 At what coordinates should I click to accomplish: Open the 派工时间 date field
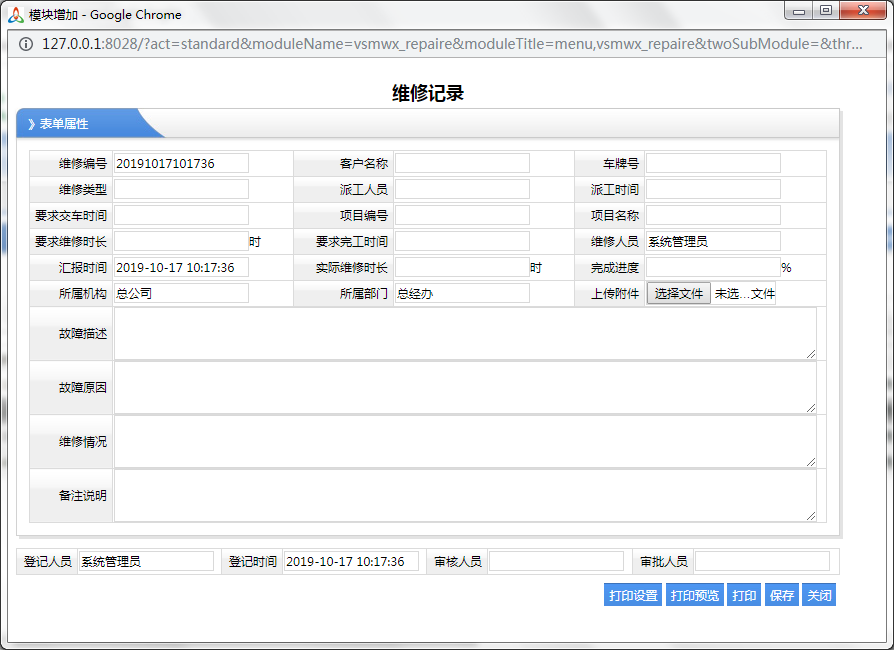712,190
